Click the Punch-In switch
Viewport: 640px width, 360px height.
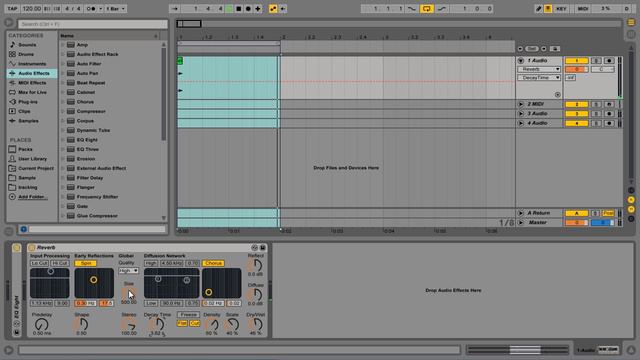coord(411,9)
